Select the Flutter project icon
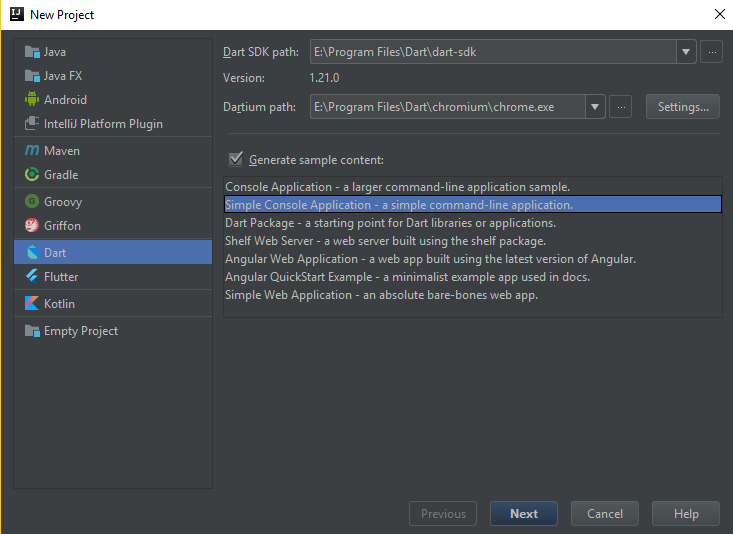This screenshot has height=534, width=733. click(x=32, y=276)
